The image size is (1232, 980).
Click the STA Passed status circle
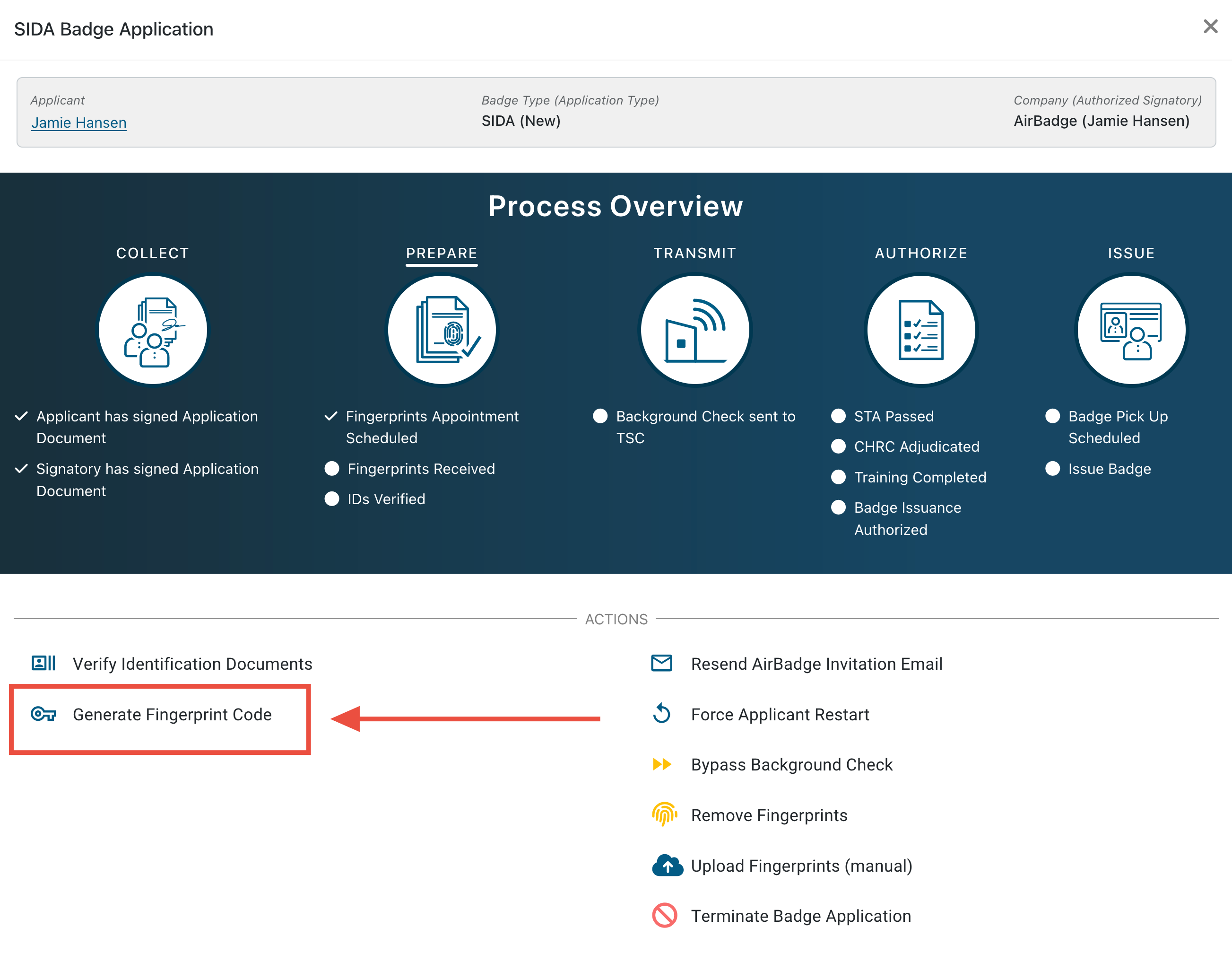click(x=838, y=416)
